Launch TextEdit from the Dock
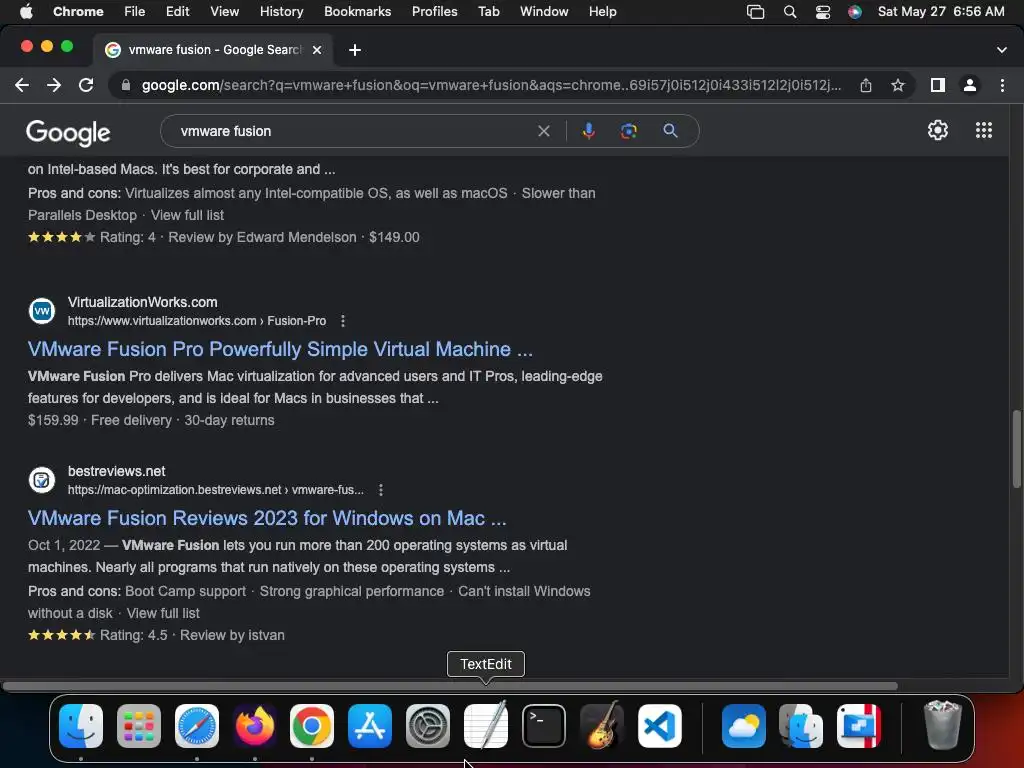 [486, 726]
